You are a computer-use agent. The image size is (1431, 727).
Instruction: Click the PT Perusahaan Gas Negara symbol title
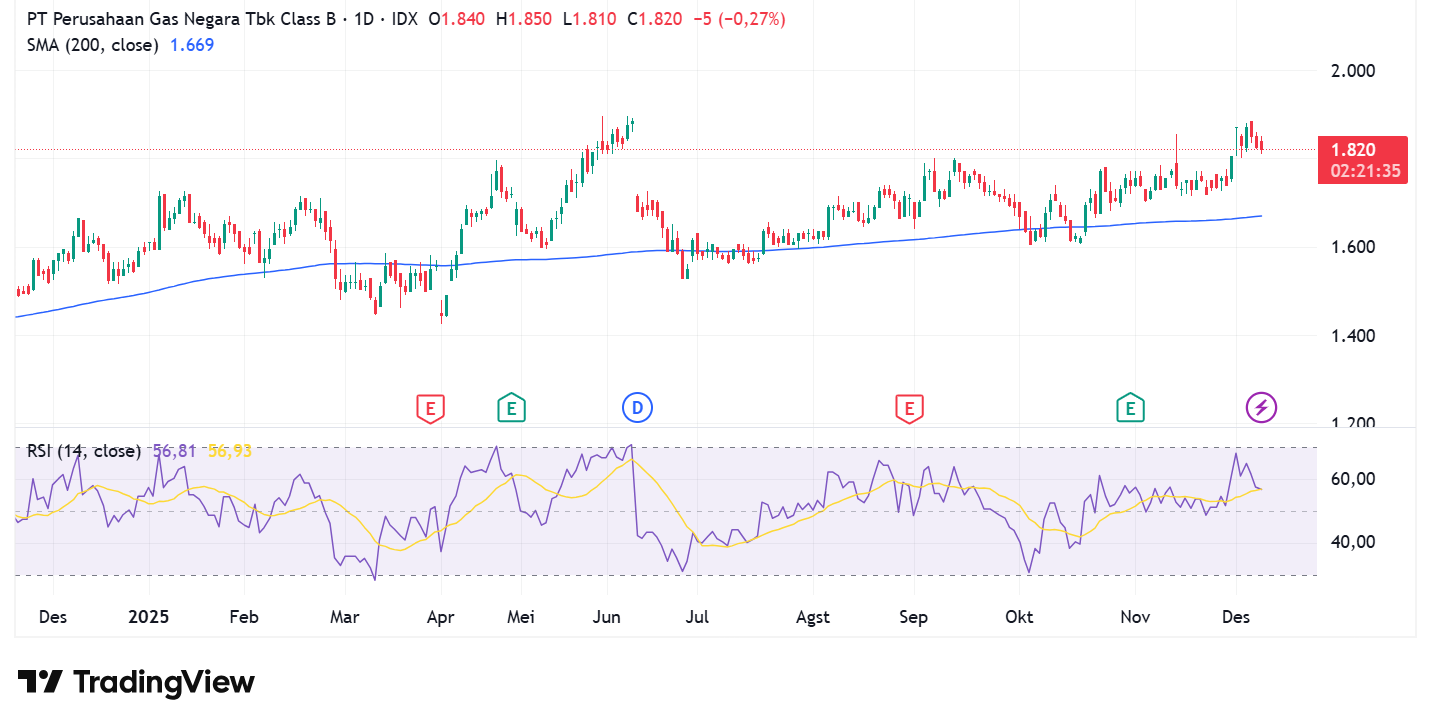[x=181, y=19]
